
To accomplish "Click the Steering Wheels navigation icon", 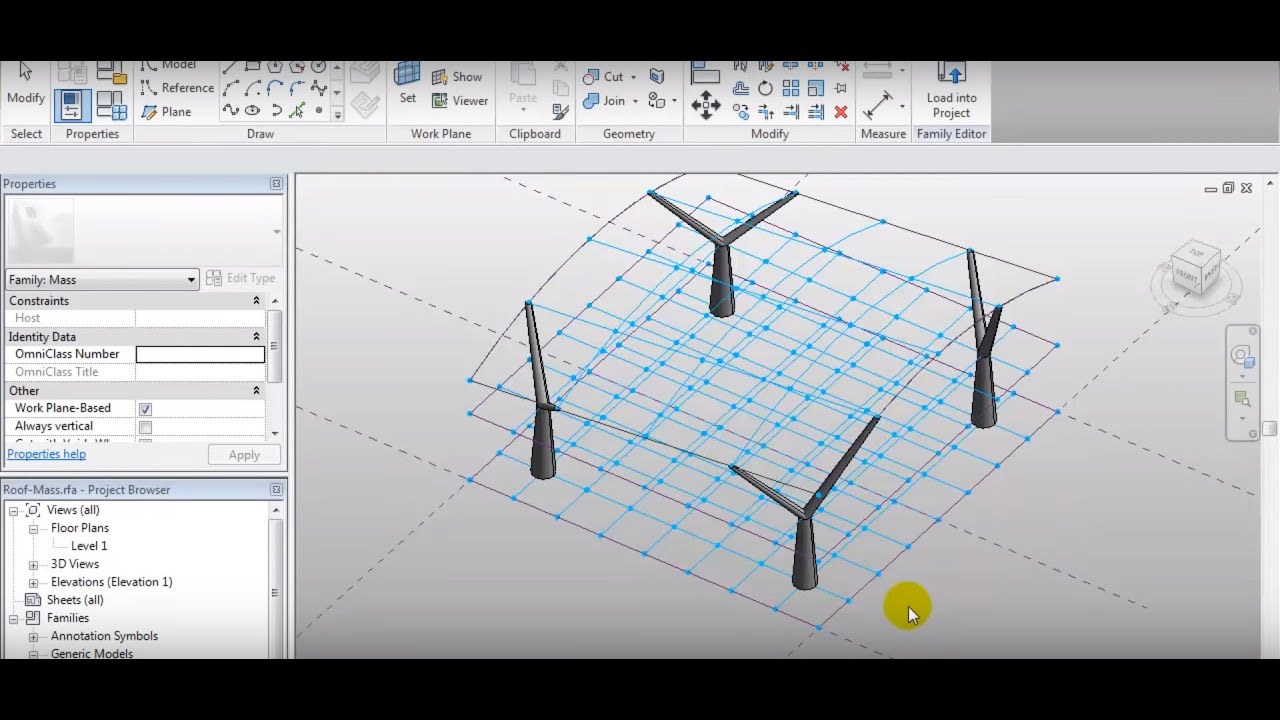I will 1242,357.
